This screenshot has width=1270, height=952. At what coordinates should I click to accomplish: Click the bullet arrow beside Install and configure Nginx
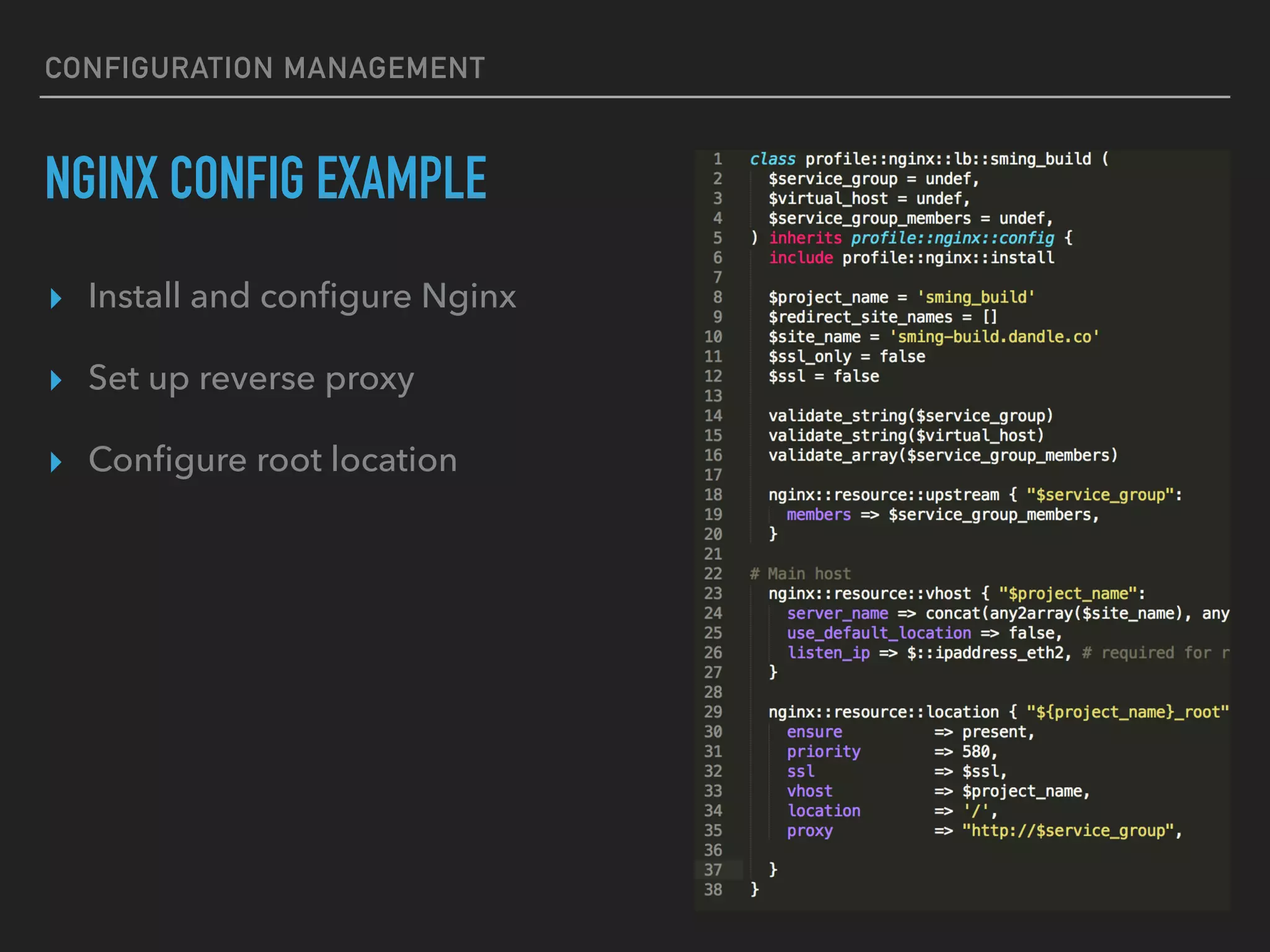(x=56, y=298)
